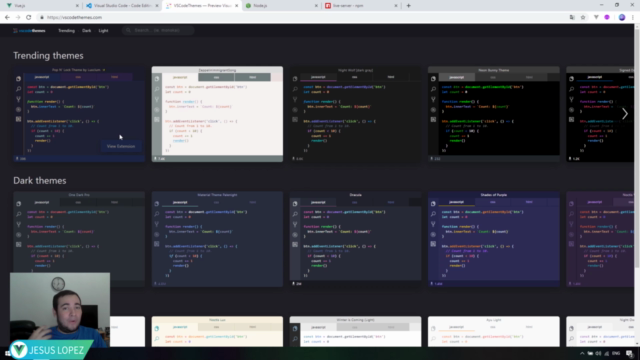
Task: Select css tab in One Dark Pro preview
Action: (x=78, y=202)
